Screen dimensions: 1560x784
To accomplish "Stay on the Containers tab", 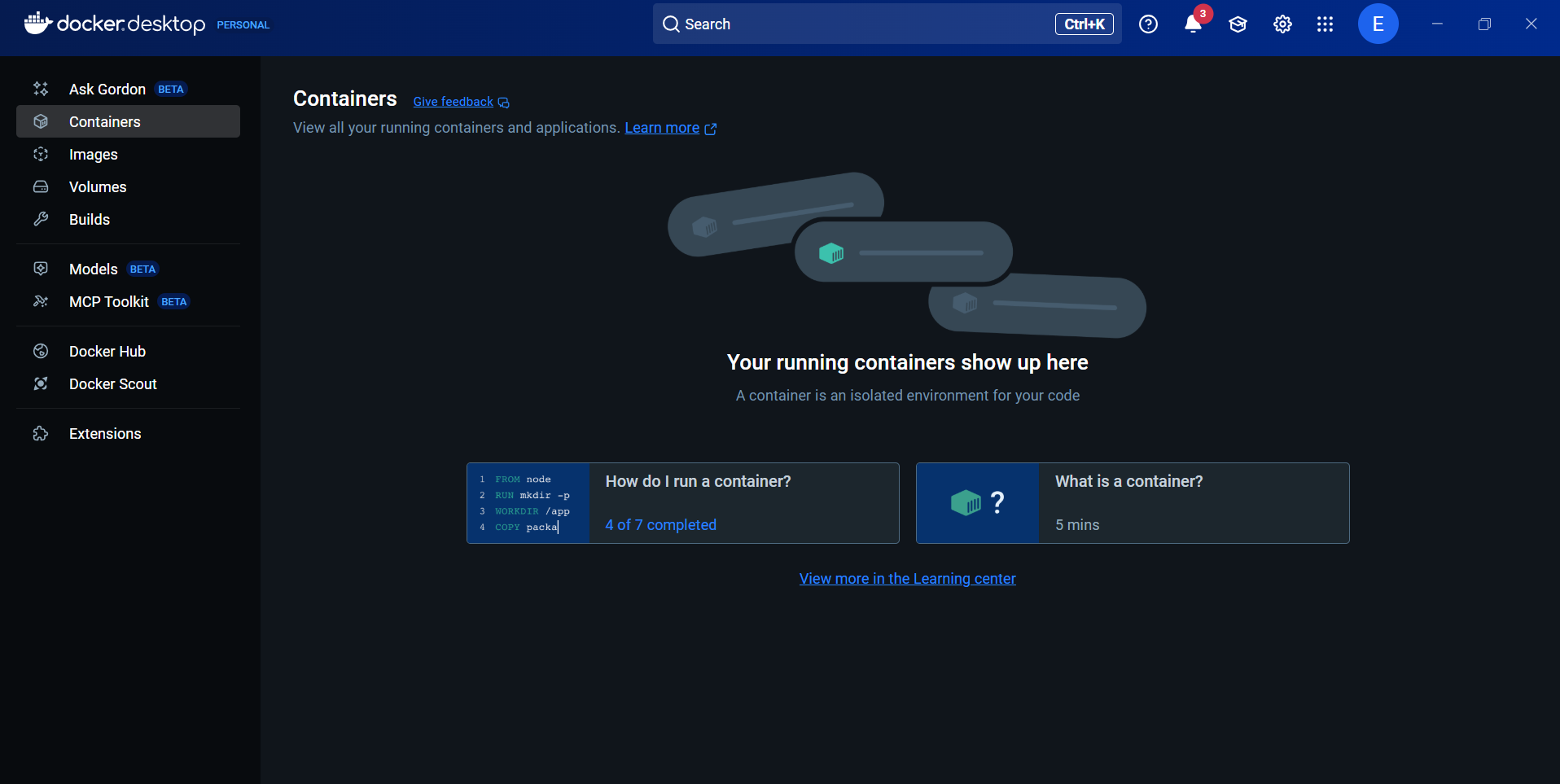I will point(103,121).
